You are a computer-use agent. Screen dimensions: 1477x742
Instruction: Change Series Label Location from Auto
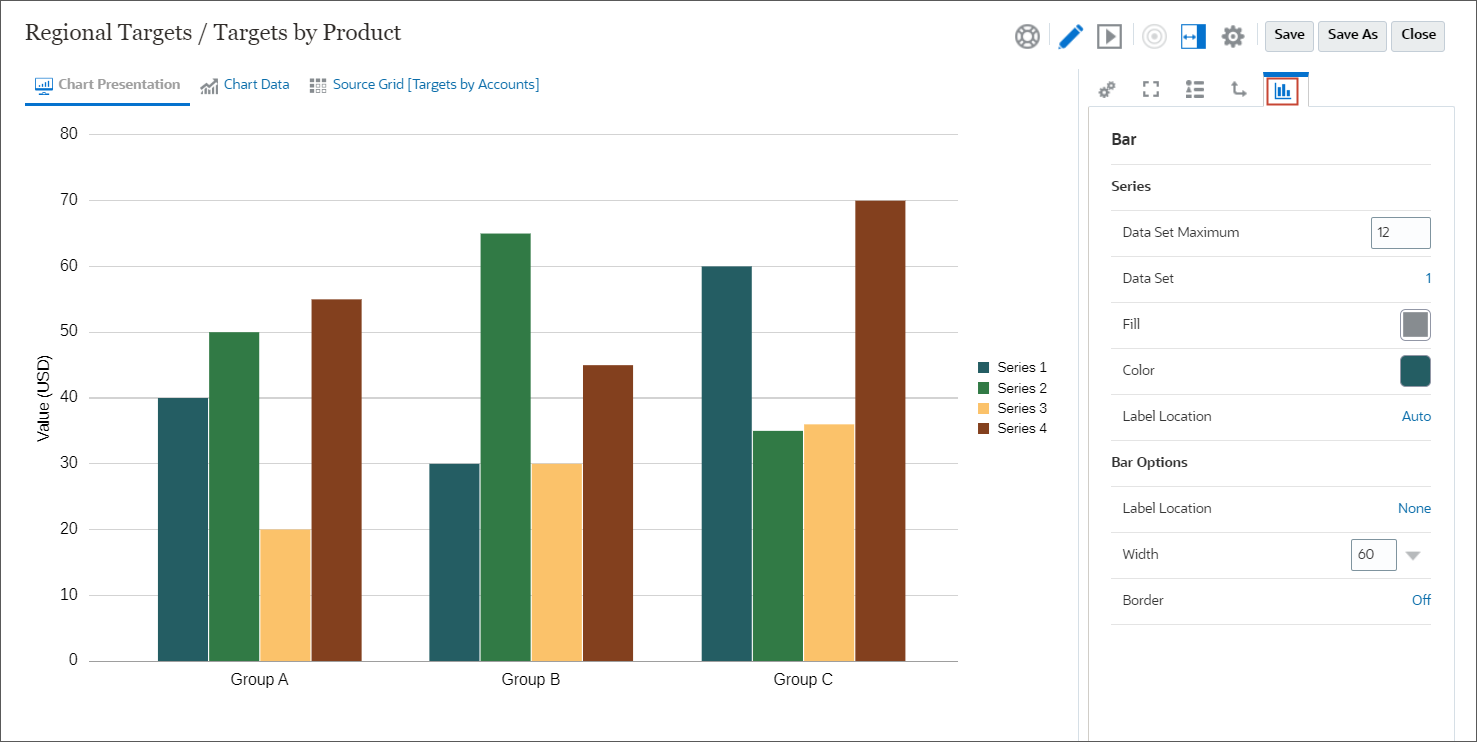pos(1417,416)
